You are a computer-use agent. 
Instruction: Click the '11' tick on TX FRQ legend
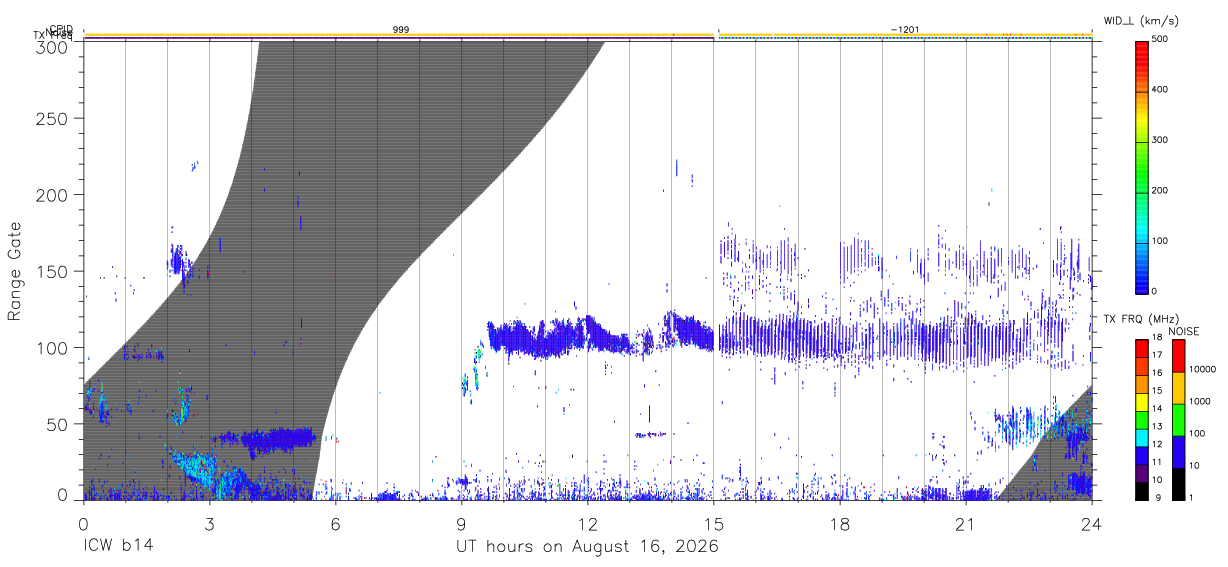point(1158,464)
